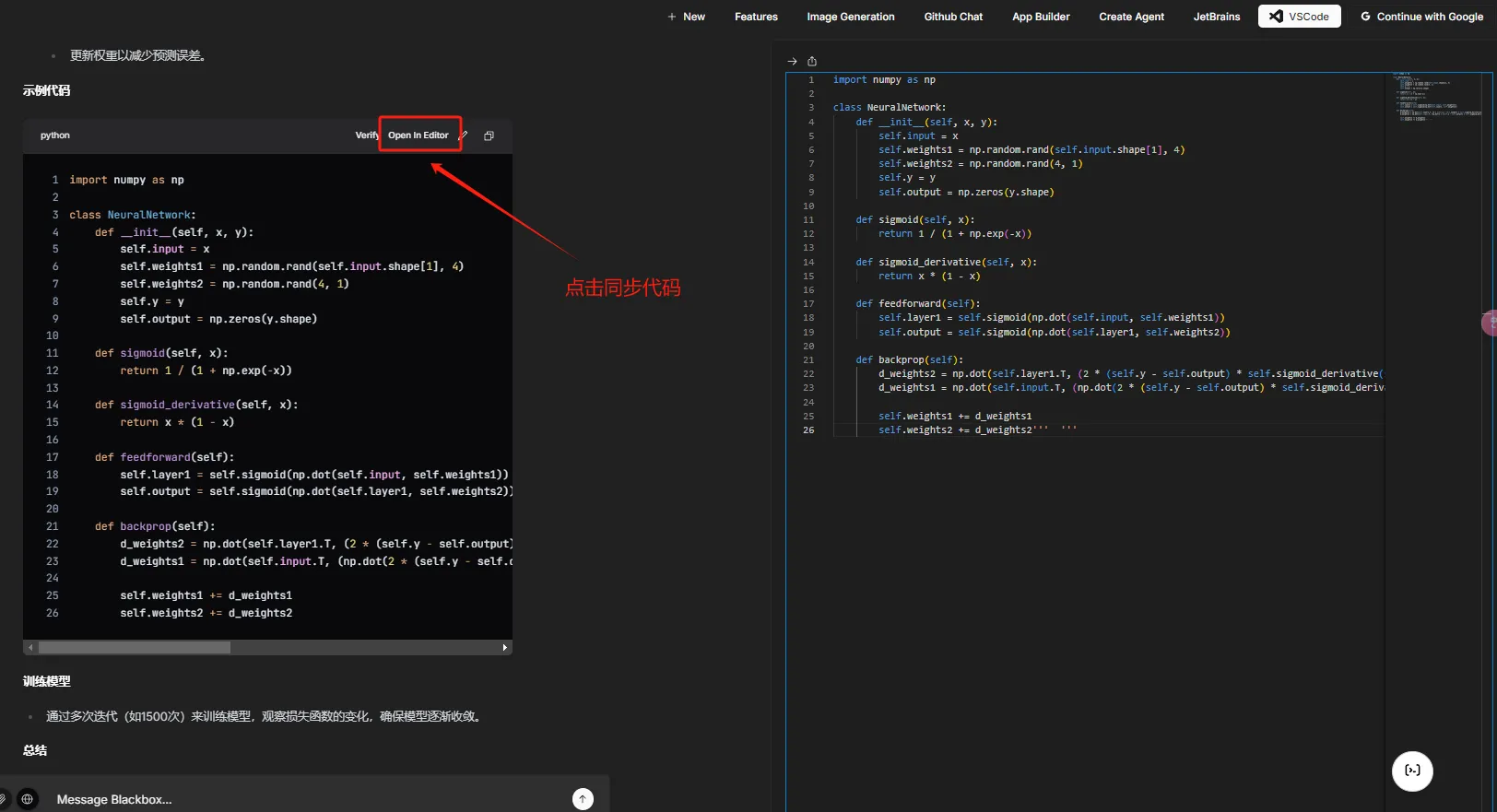
Task: Click the attachment paperclip icon
Action: (x=4, y=799)
